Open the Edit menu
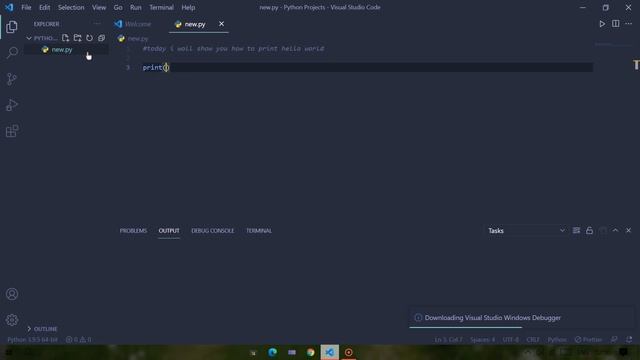This screenshot has height=360, width=640. [44, 7]
